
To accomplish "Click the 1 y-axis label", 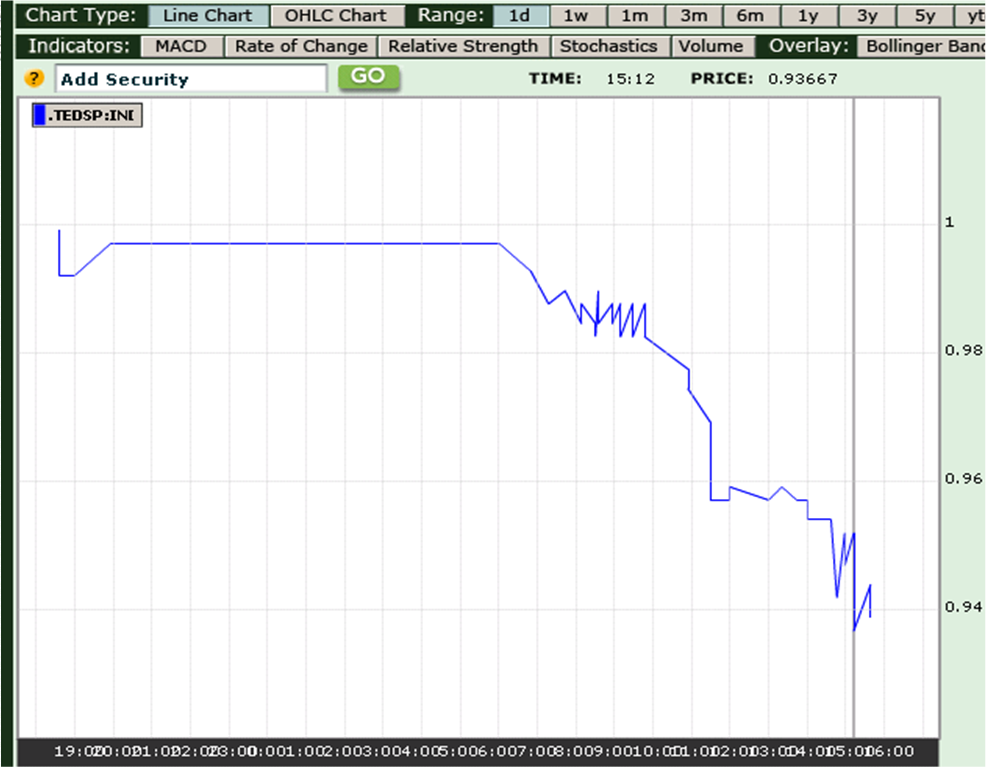I will (950, 222).
